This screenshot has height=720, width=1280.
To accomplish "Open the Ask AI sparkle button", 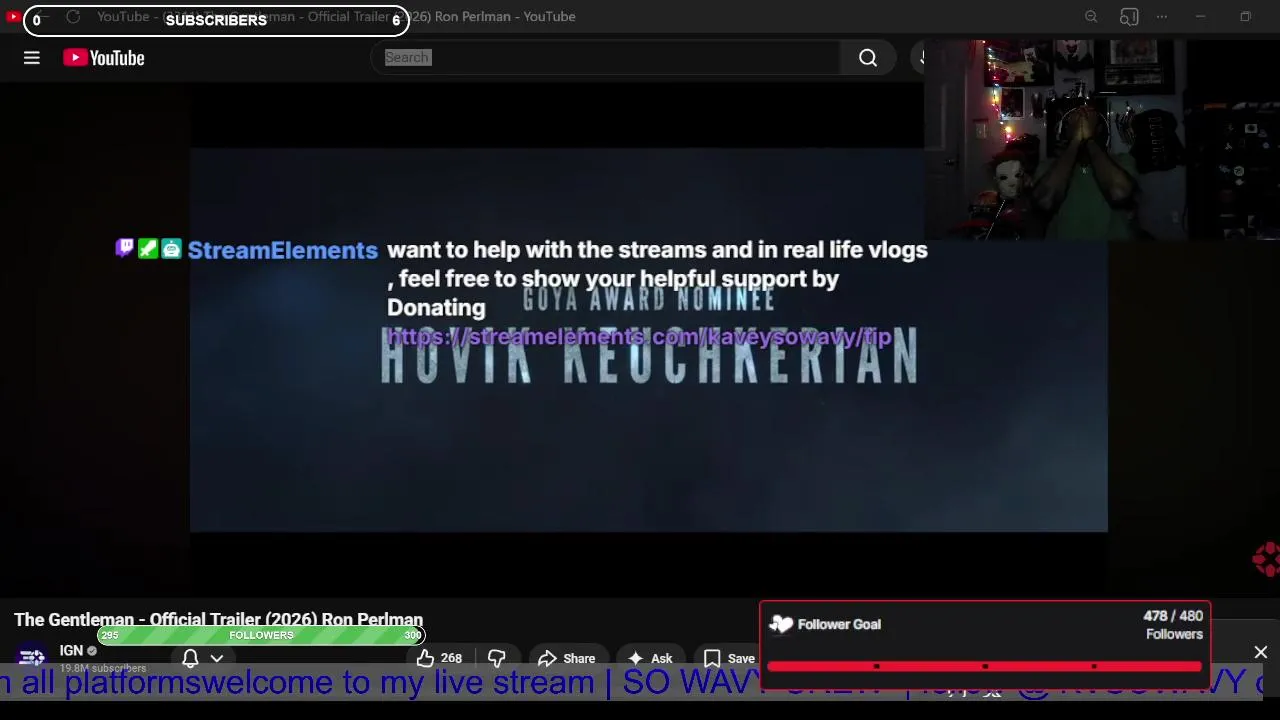I will (650, 658).
